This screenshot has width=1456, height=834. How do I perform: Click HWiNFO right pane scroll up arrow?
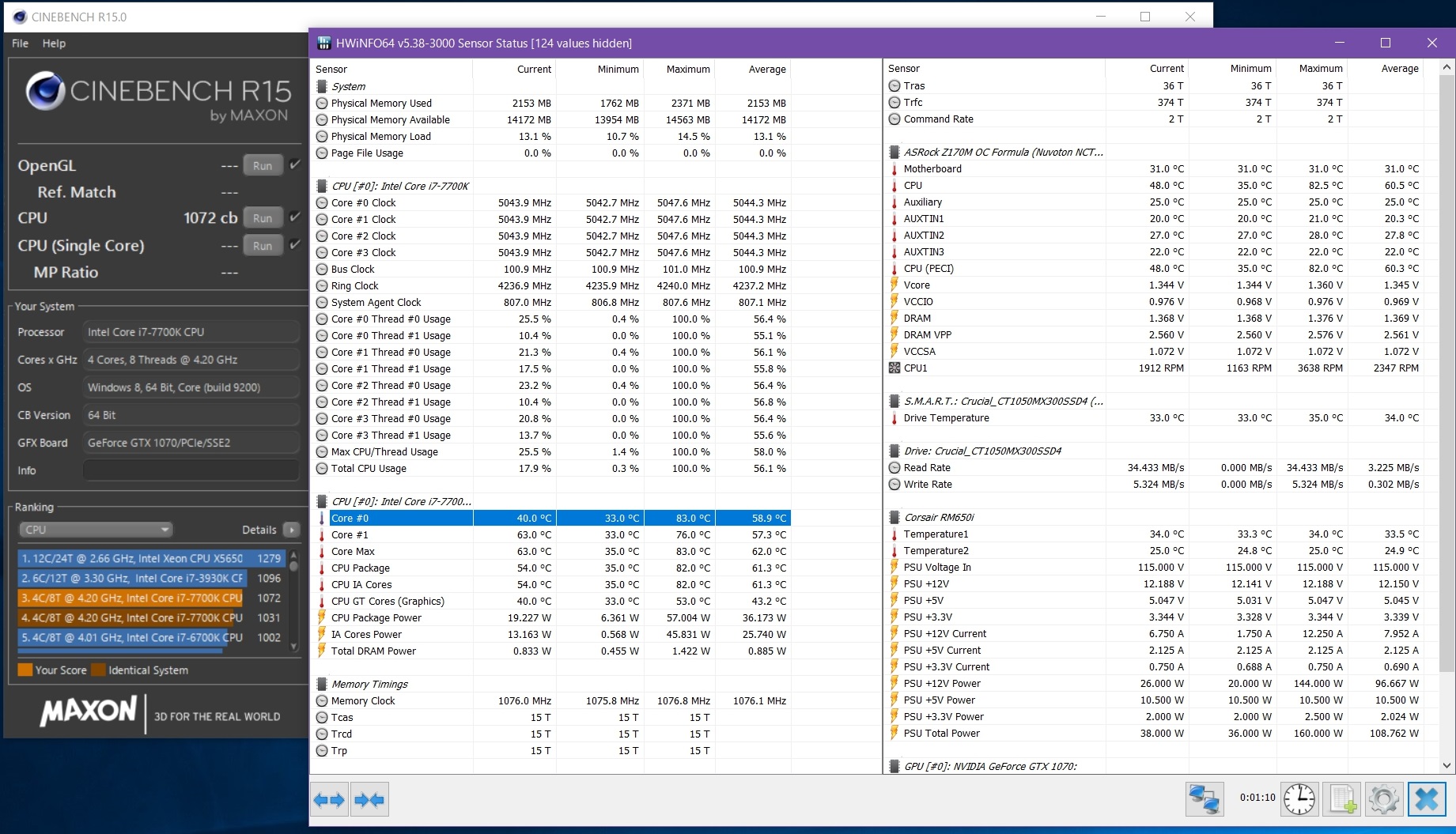click(1447, 68)
